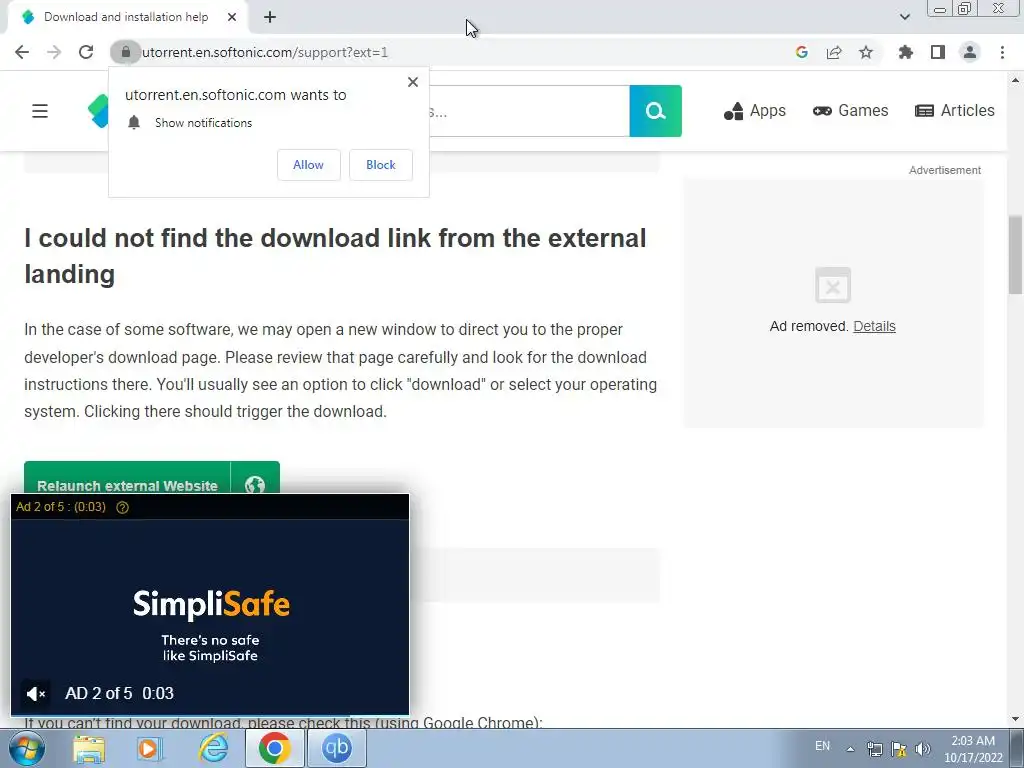Viewport: 1024px width, 768px height.
Task: Open Windows Explorer from taskbar
Action: click(89, 748)
